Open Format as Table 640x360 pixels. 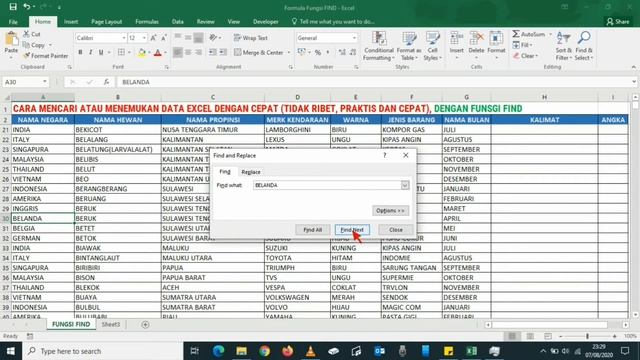tap(409, 46)
